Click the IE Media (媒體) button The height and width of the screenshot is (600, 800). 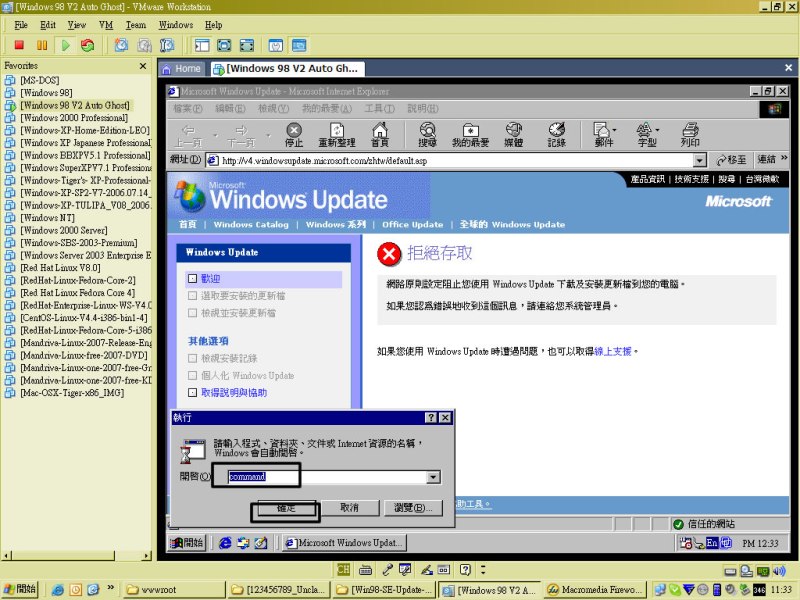click(x=513, y=135)
